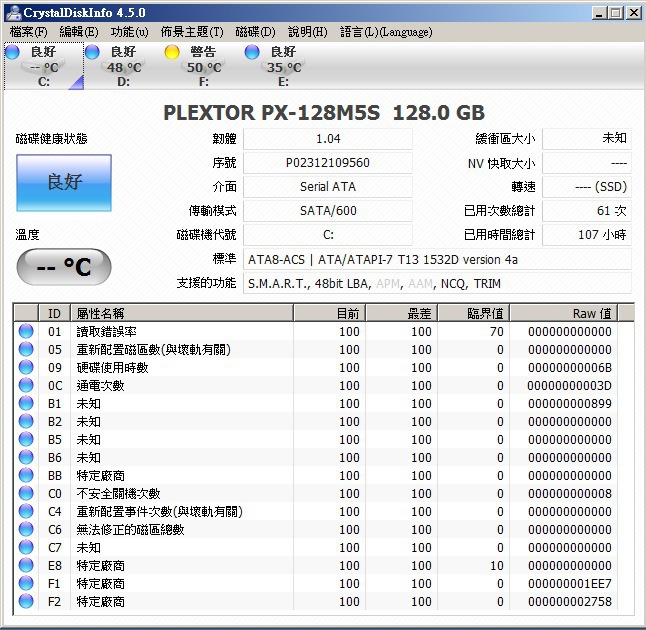Image resolution: width=646 pixels, height=630 pixels.
Task: Click status orb of attribute 01 讀取錯誤率
Action: point(26,331)
